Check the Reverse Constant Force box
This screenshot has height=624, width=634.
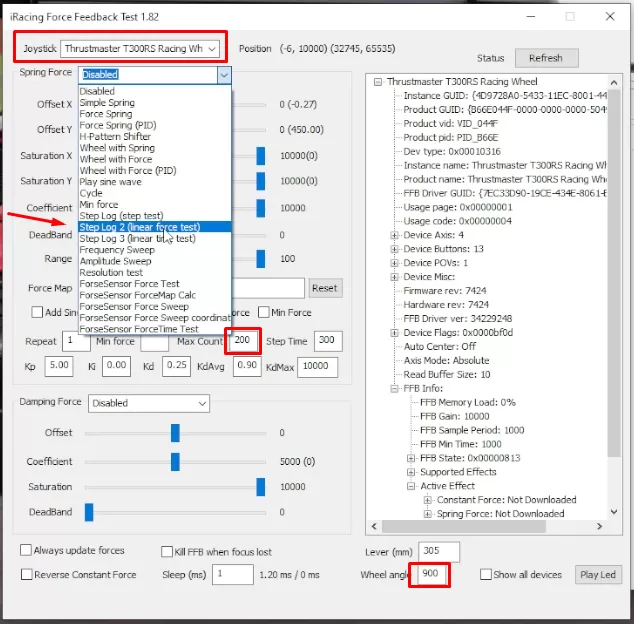[x=27, y=574]
